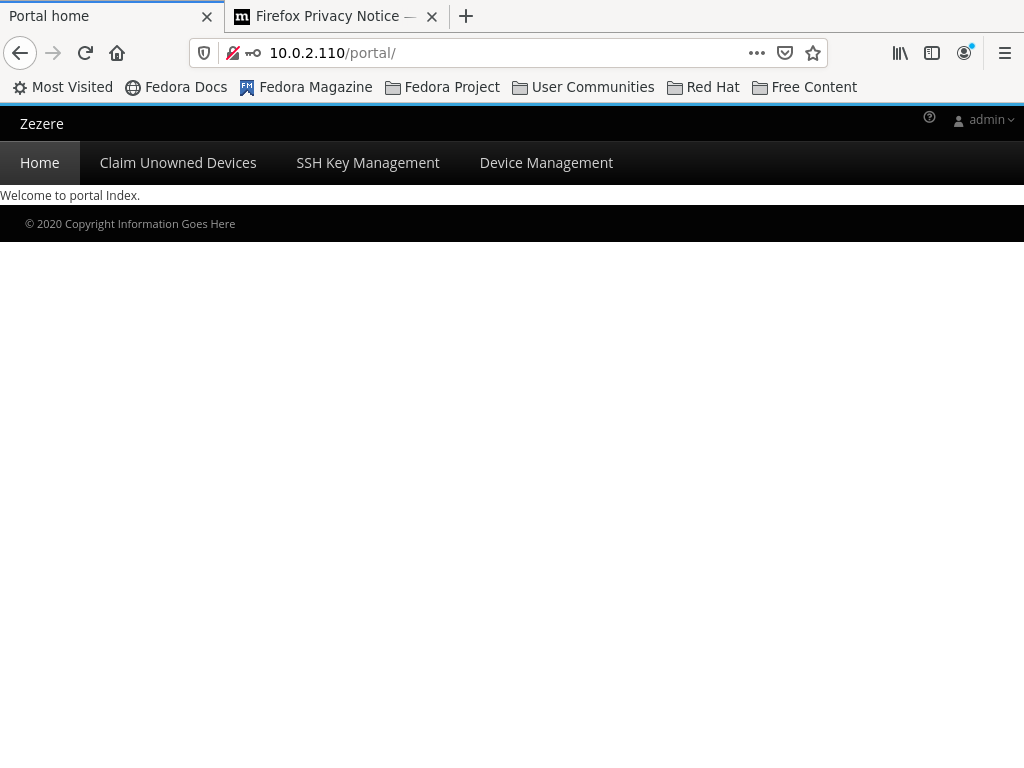This screenshot has width=1024, height=768.
Task: Go back with the browser back arrow
Action: click(x=20, y=53)
